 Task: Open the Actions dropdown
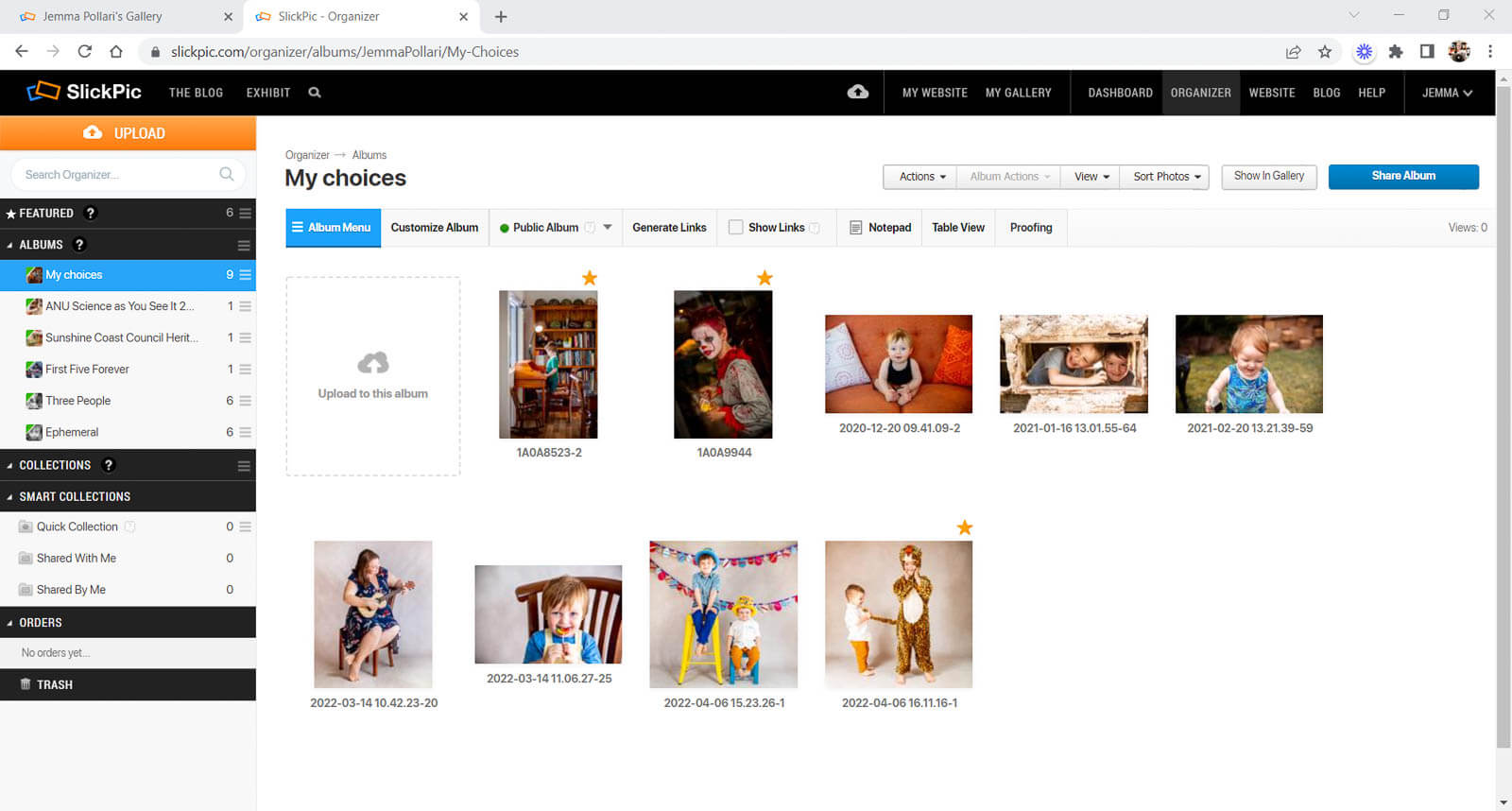click(921, 177)
